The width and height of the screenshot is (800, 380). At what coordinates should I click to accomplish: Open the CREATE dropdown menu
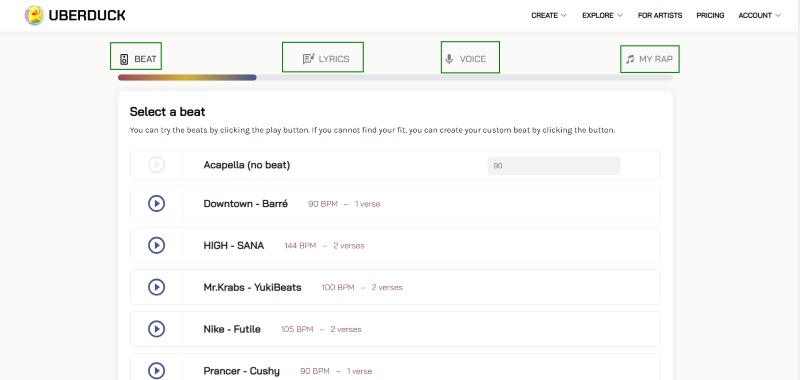549,15
